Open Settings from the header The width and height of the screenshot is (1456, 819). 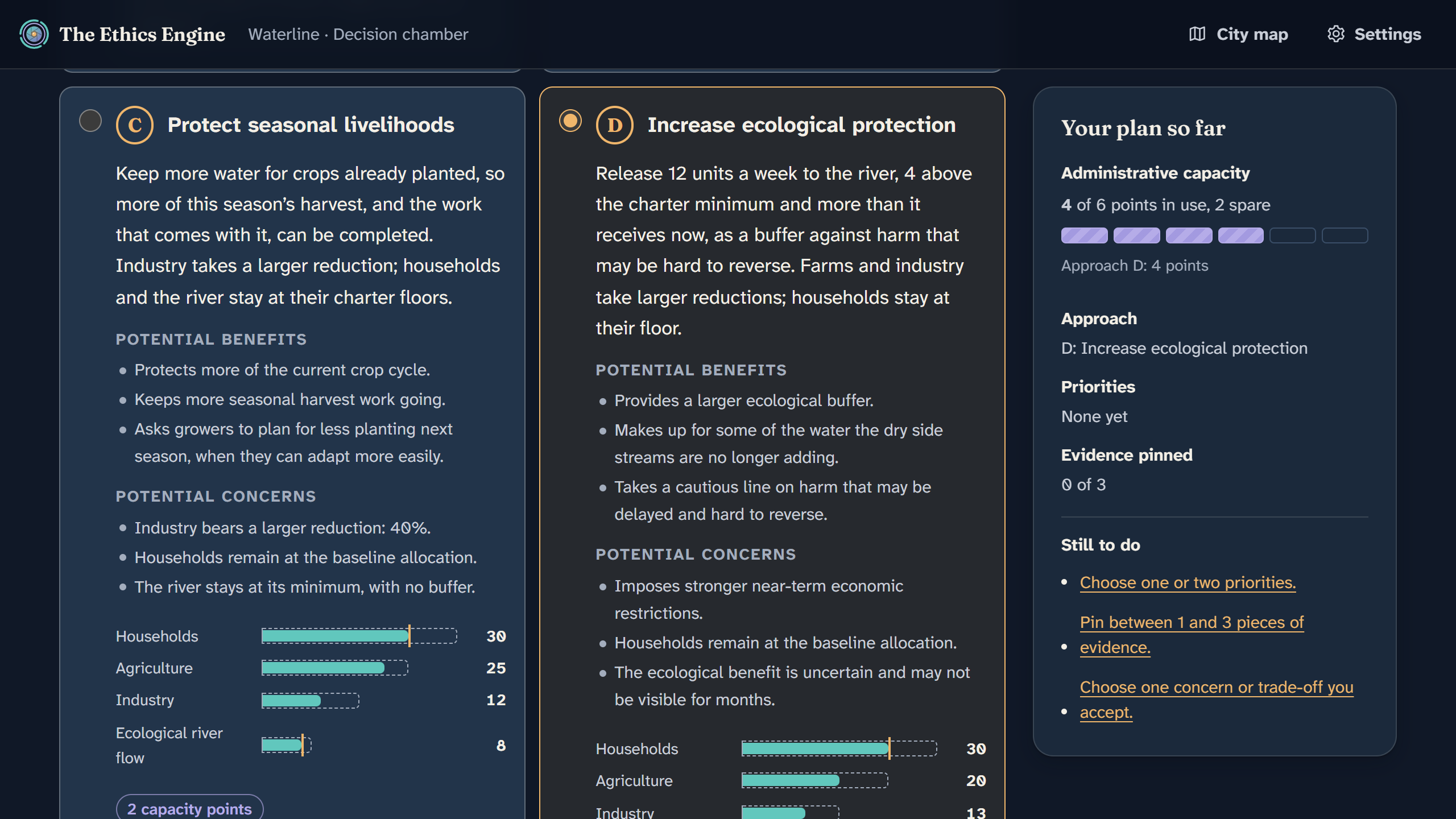tap(1374, 34)
